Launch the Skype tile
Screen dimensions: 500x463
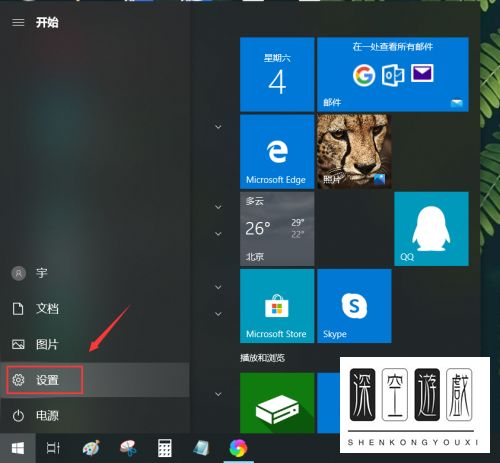[354, 306]
